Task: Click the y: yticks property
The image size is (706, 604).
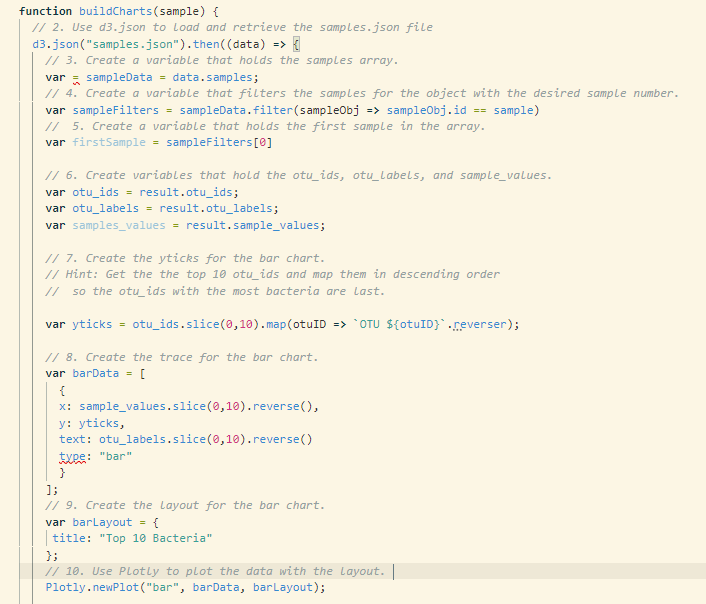Action: pos(92,423)
